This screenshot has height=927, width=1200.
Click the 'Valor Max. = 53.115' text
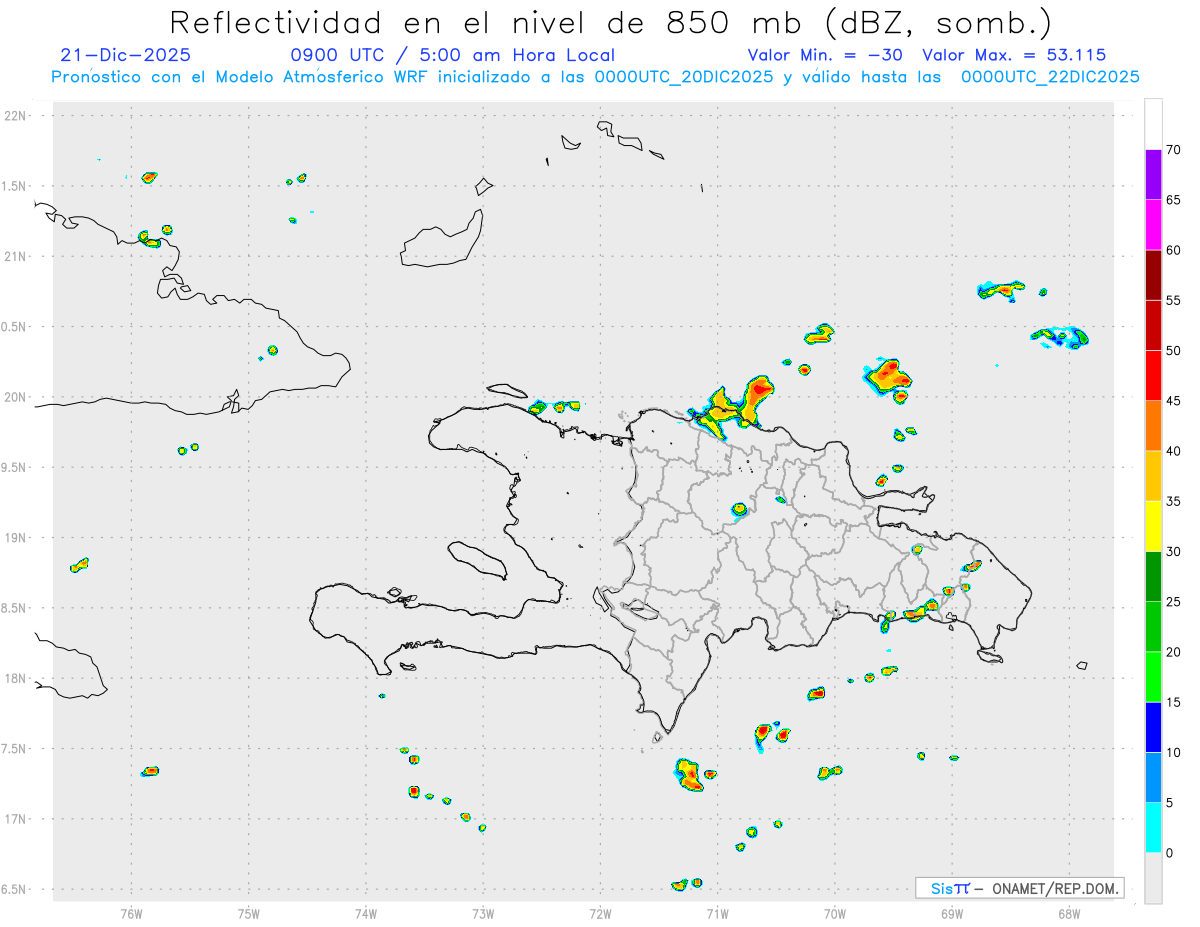(1014, 55)
